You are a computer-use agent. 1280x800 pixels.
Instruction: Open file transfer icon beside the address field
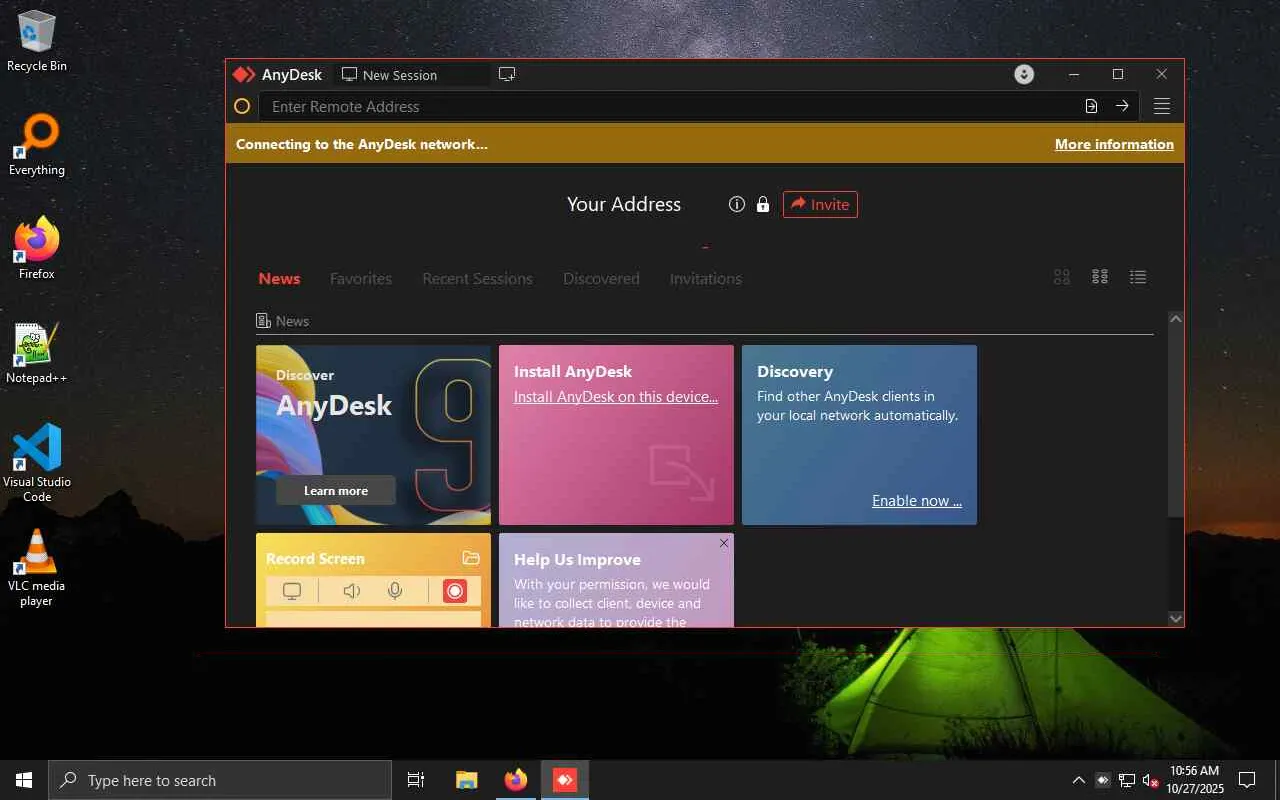pyautogui.click(x=1091, y=106)
